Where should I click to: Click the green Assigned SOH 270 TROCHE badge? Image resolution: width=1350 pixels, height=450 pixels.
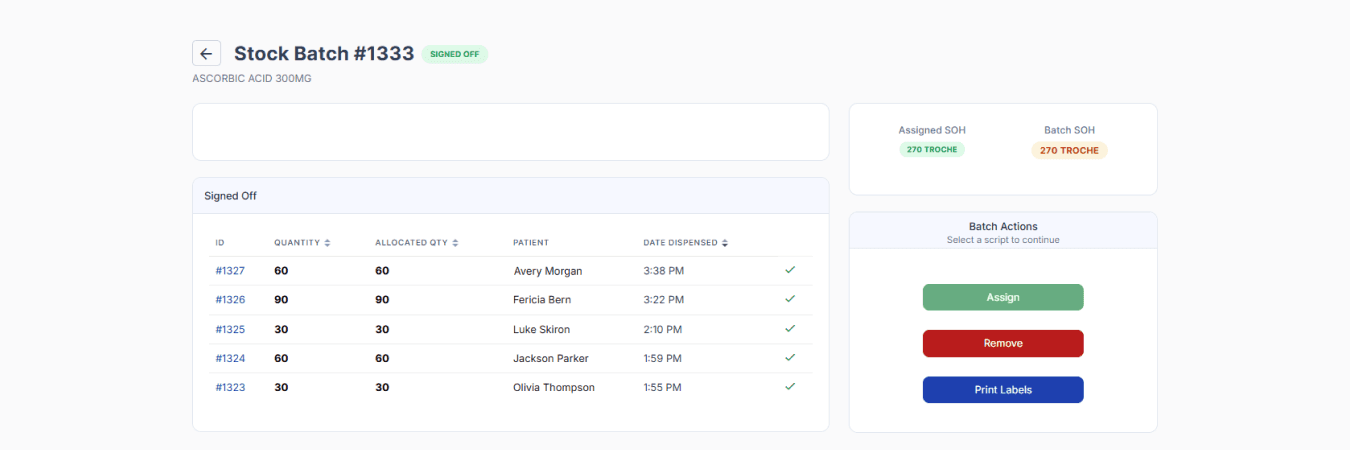pyautogui.click(x=932, y=150)
